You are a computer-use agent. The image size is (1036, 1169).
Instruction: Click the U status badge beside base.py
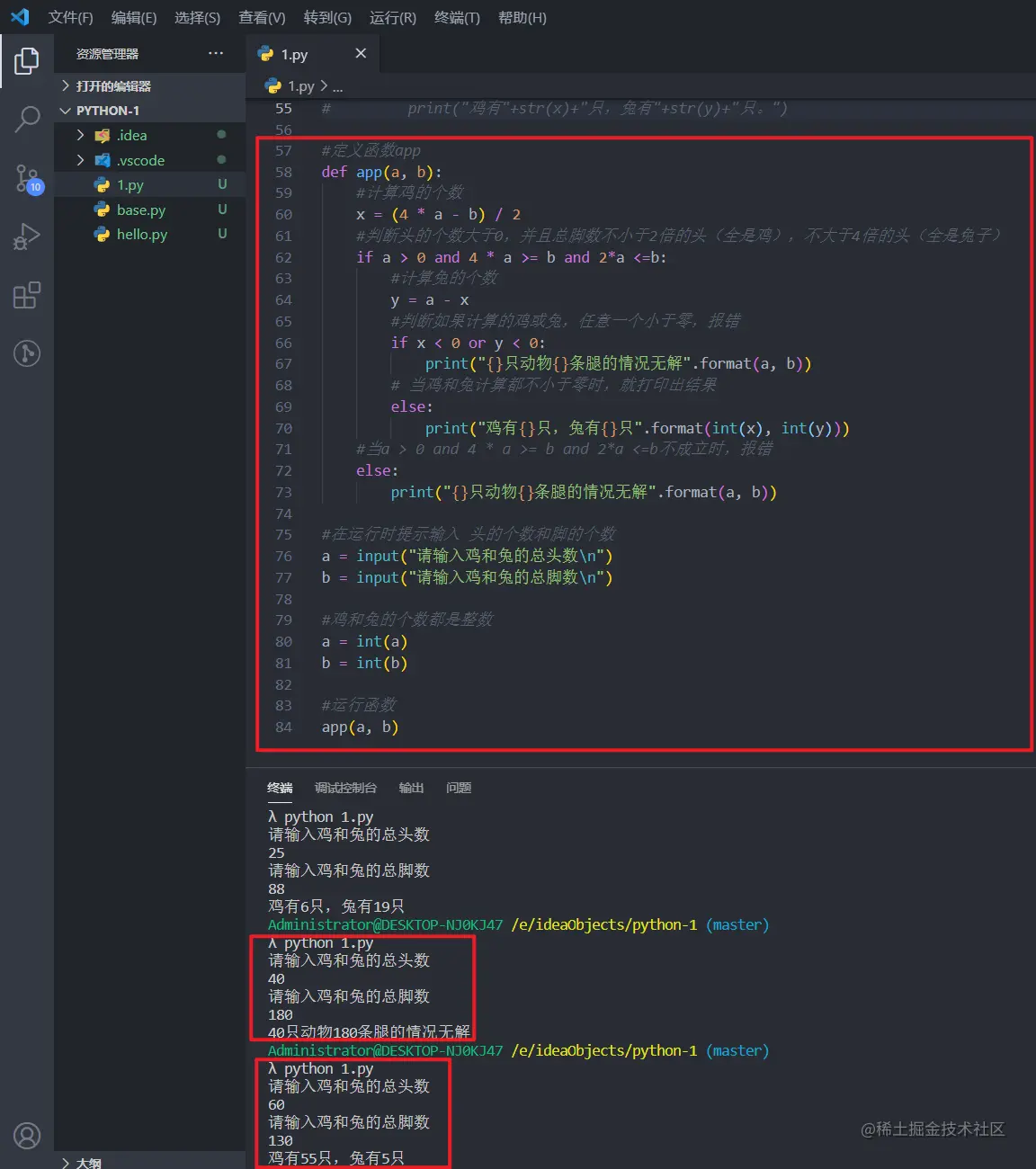(x=222, y=209)
